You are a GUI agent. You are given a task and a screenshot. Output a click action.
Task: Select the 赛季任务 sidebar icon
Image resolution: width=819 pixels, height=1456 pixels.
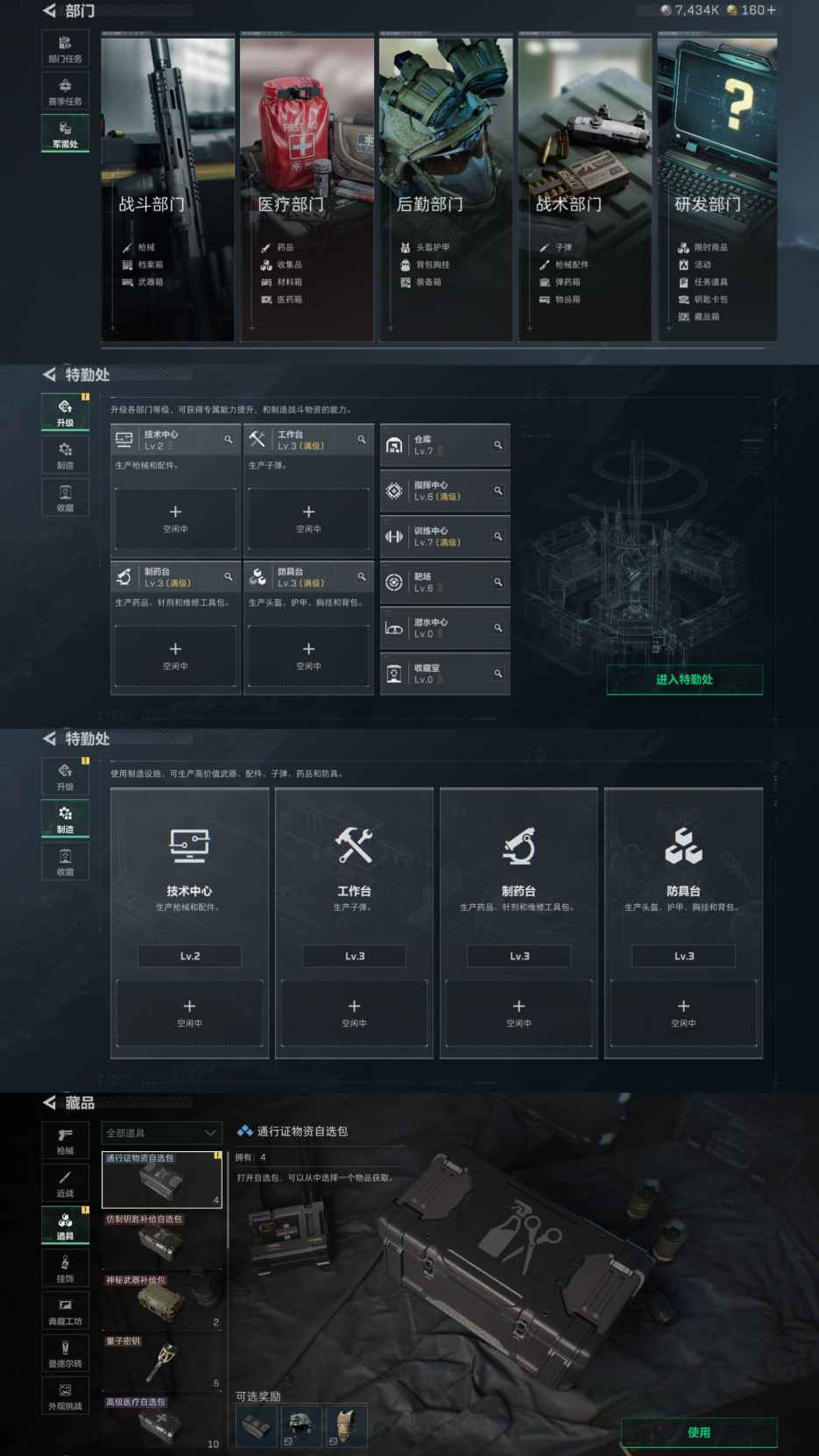pyautogui.click(x=65, y=91)
